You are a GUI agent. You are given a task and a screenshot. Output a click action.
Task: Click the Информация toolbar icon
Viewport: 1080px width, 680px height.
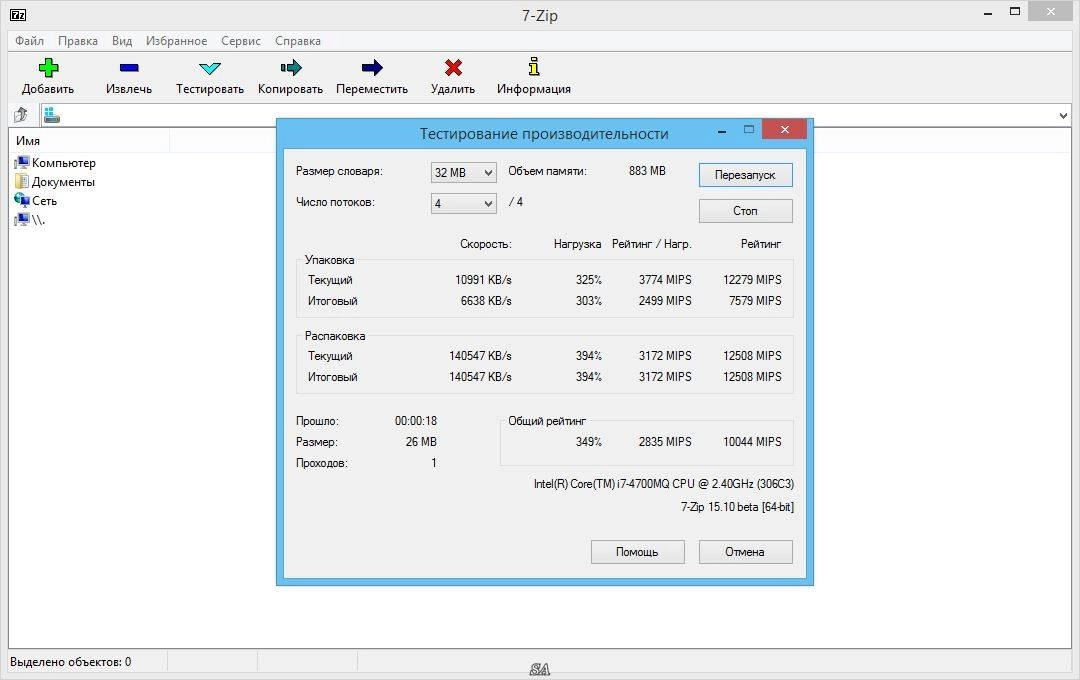(x=534, y=67)
